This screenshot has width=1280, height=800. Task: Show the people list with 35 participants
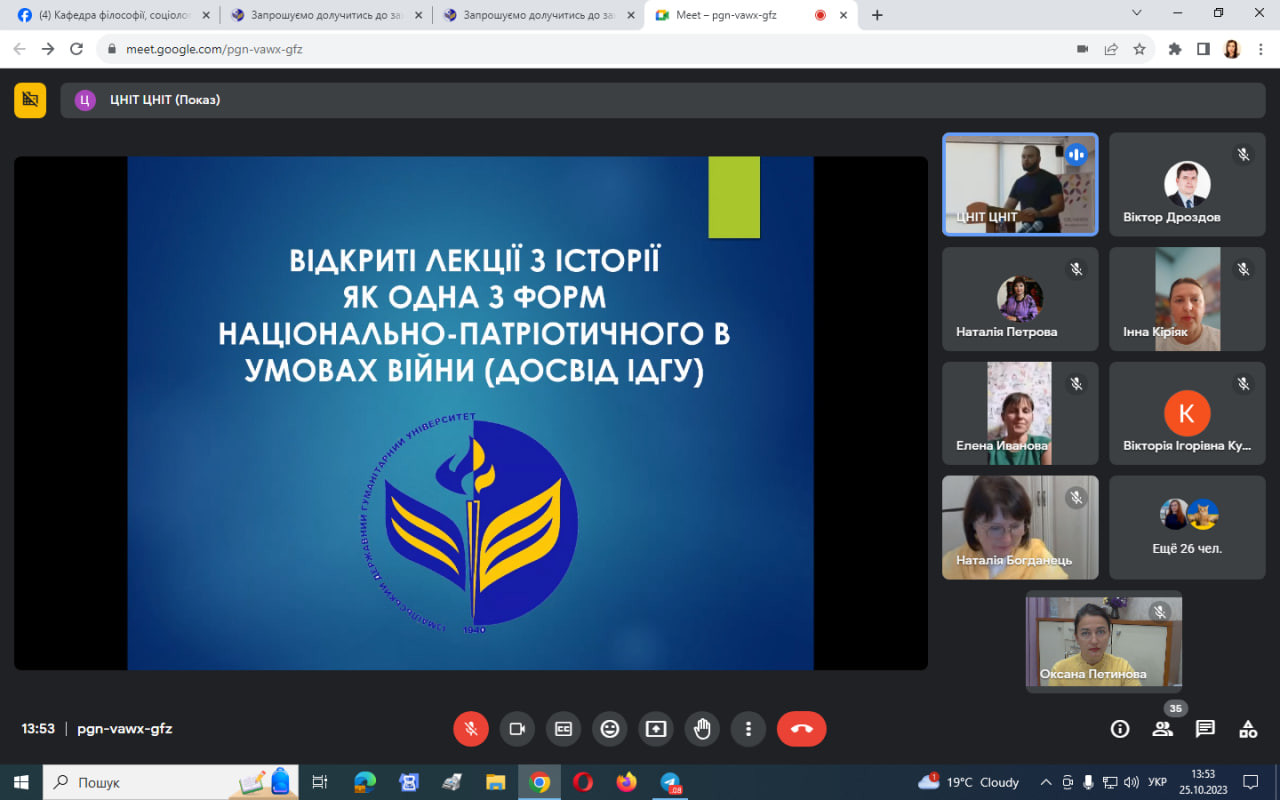pyautogui.click(x=1163, y=729)
